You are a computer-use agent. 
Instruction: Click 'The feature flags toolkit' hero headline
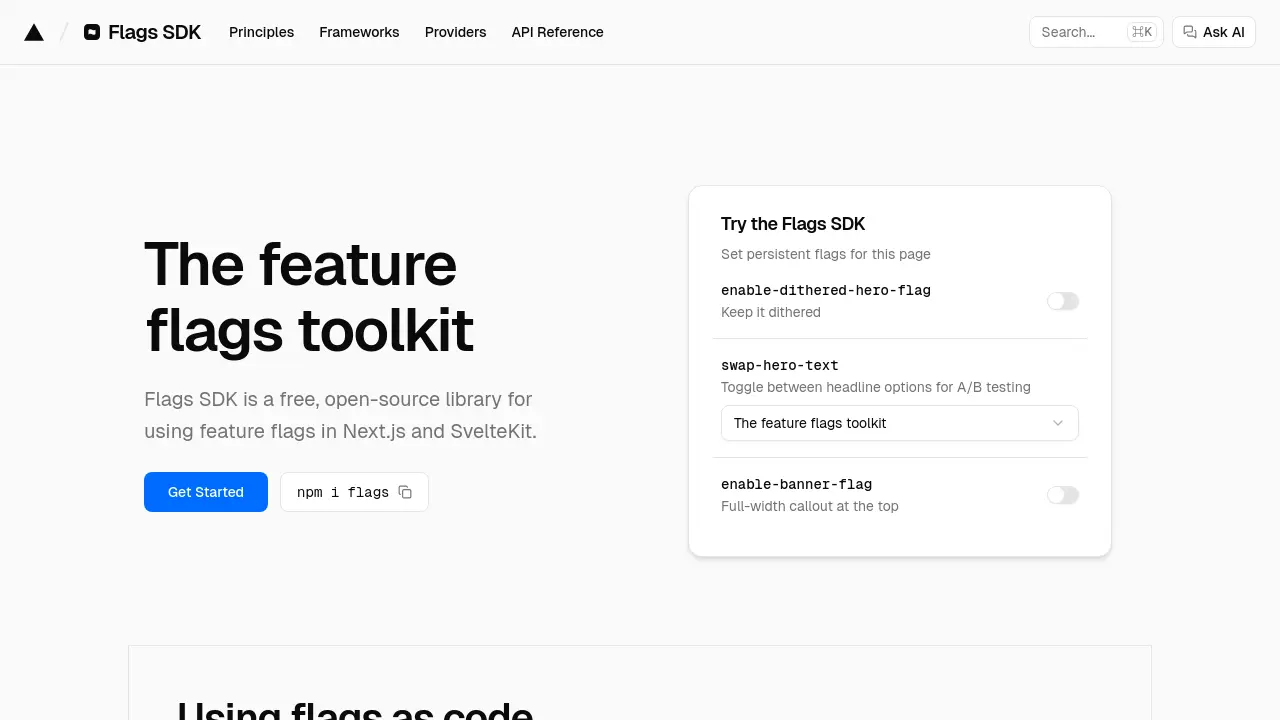coord(309,297)
